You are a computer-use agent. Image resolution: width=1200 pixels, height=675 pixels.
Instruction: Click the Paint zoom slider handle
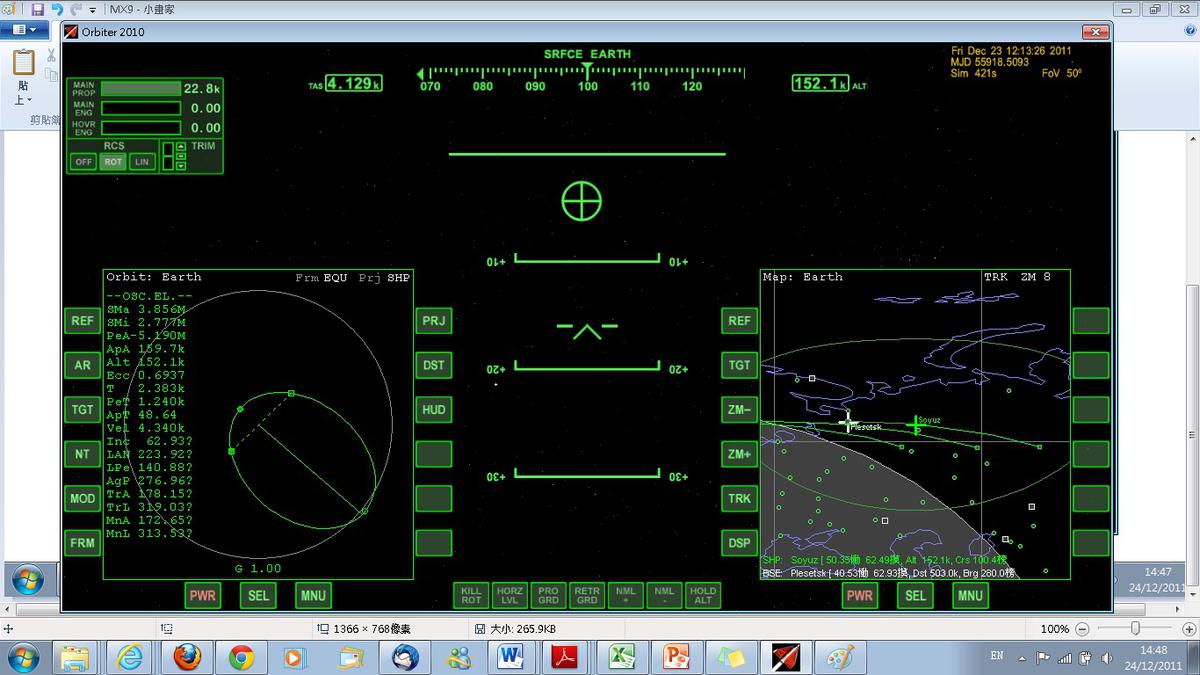point(1135,629)
